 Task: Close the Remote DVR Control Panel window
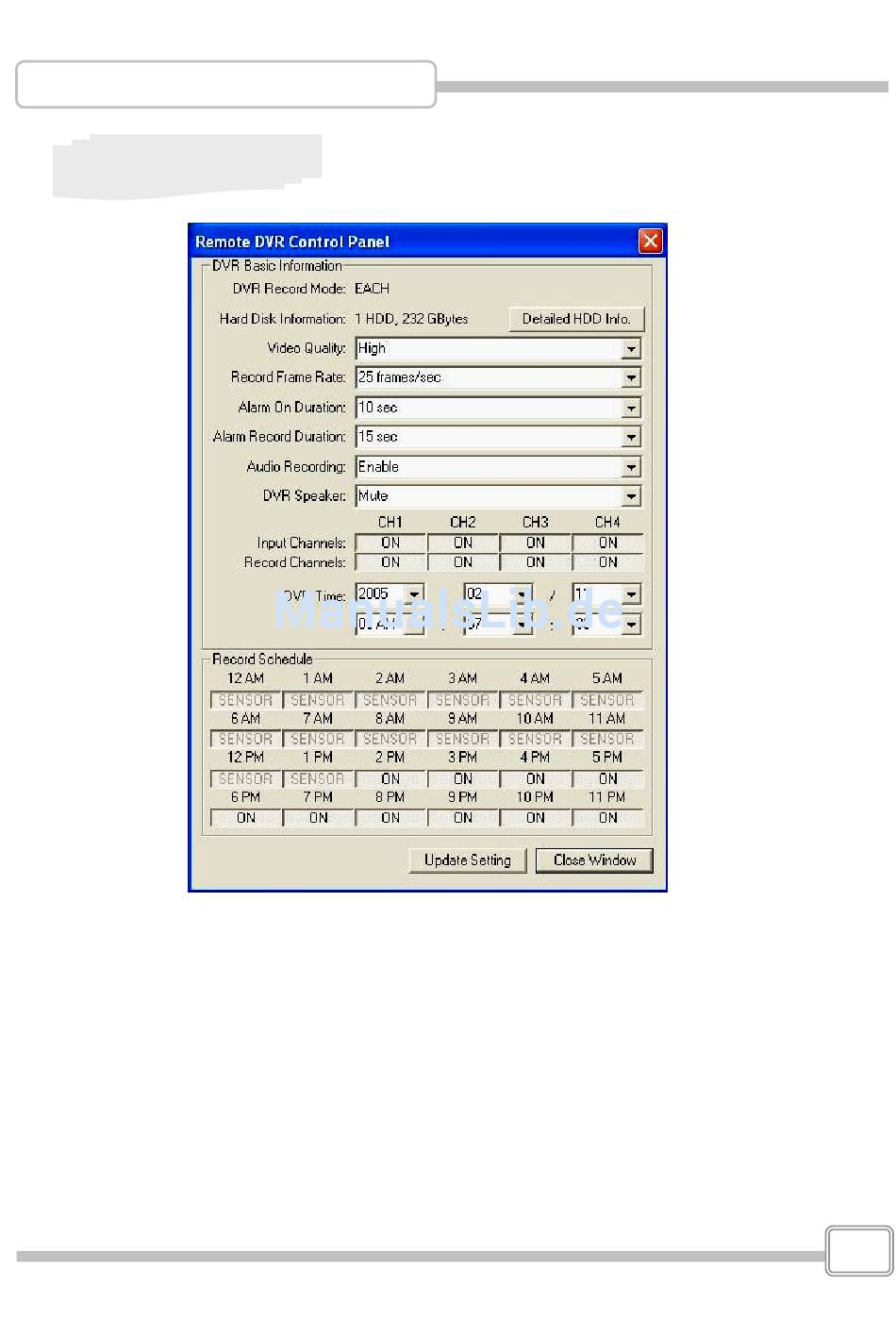651,242
